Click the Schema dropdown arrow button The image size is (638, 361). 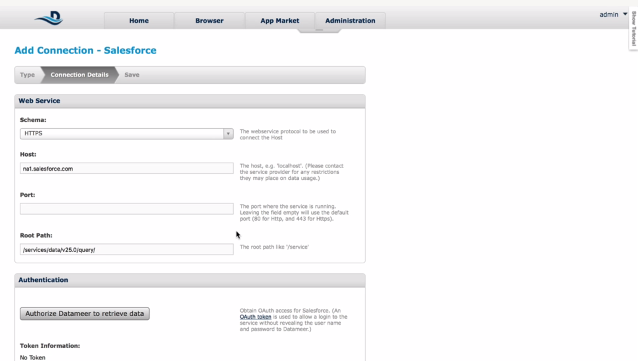point(228,133)
